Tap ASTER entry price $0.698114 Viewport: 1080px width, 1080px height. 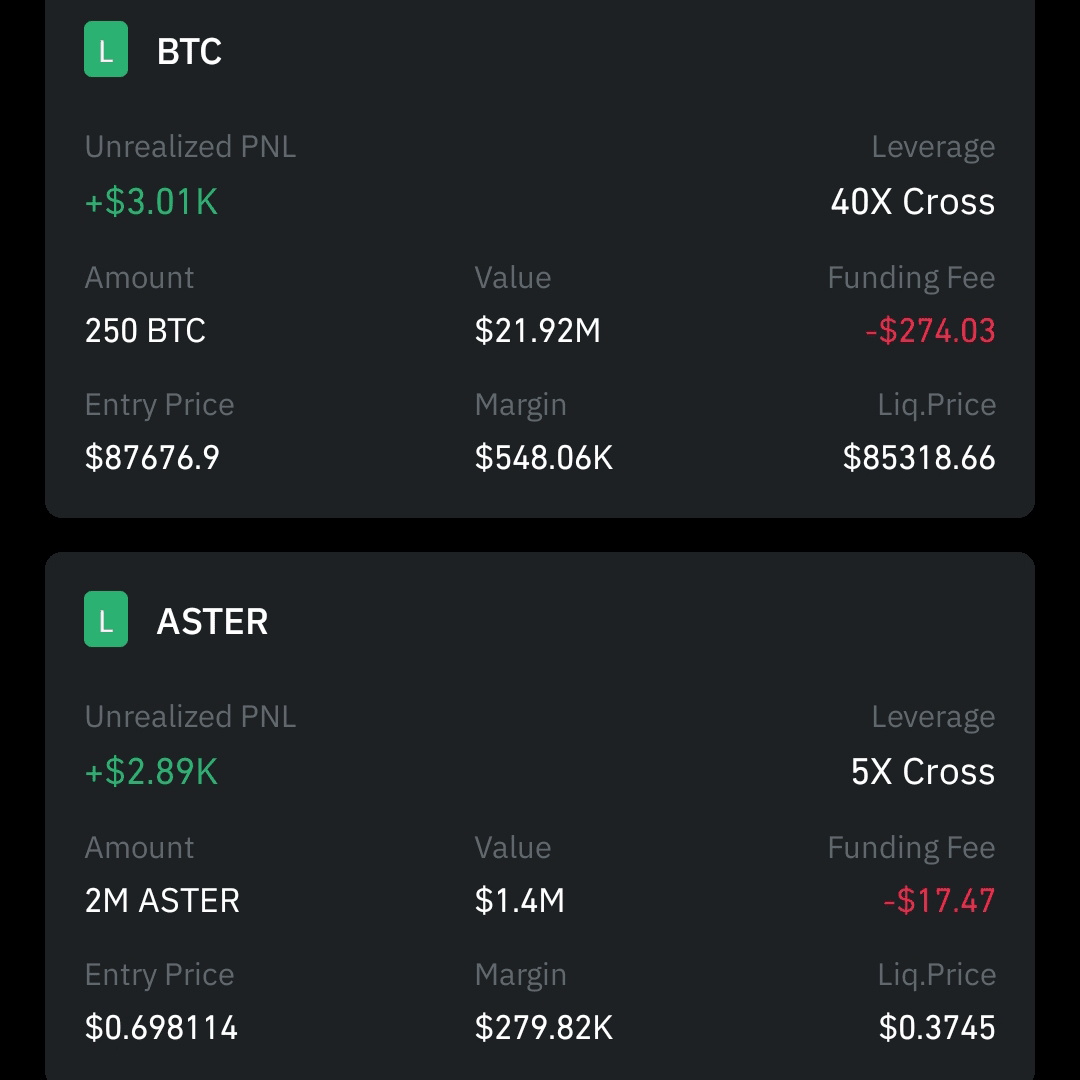tap(161, 1027)
